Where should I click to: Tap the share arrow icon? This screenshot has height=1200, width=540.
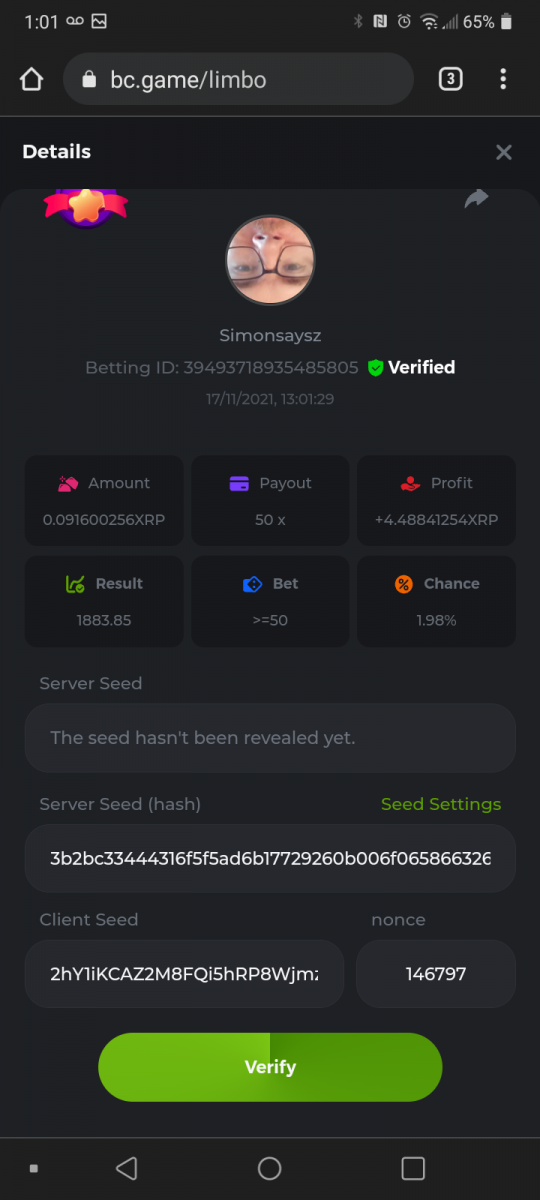point(476,199)
